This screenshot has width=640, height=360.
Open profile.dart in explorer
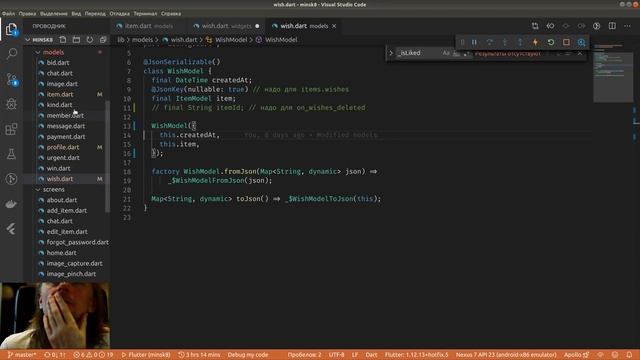click(x=63, y=147)
